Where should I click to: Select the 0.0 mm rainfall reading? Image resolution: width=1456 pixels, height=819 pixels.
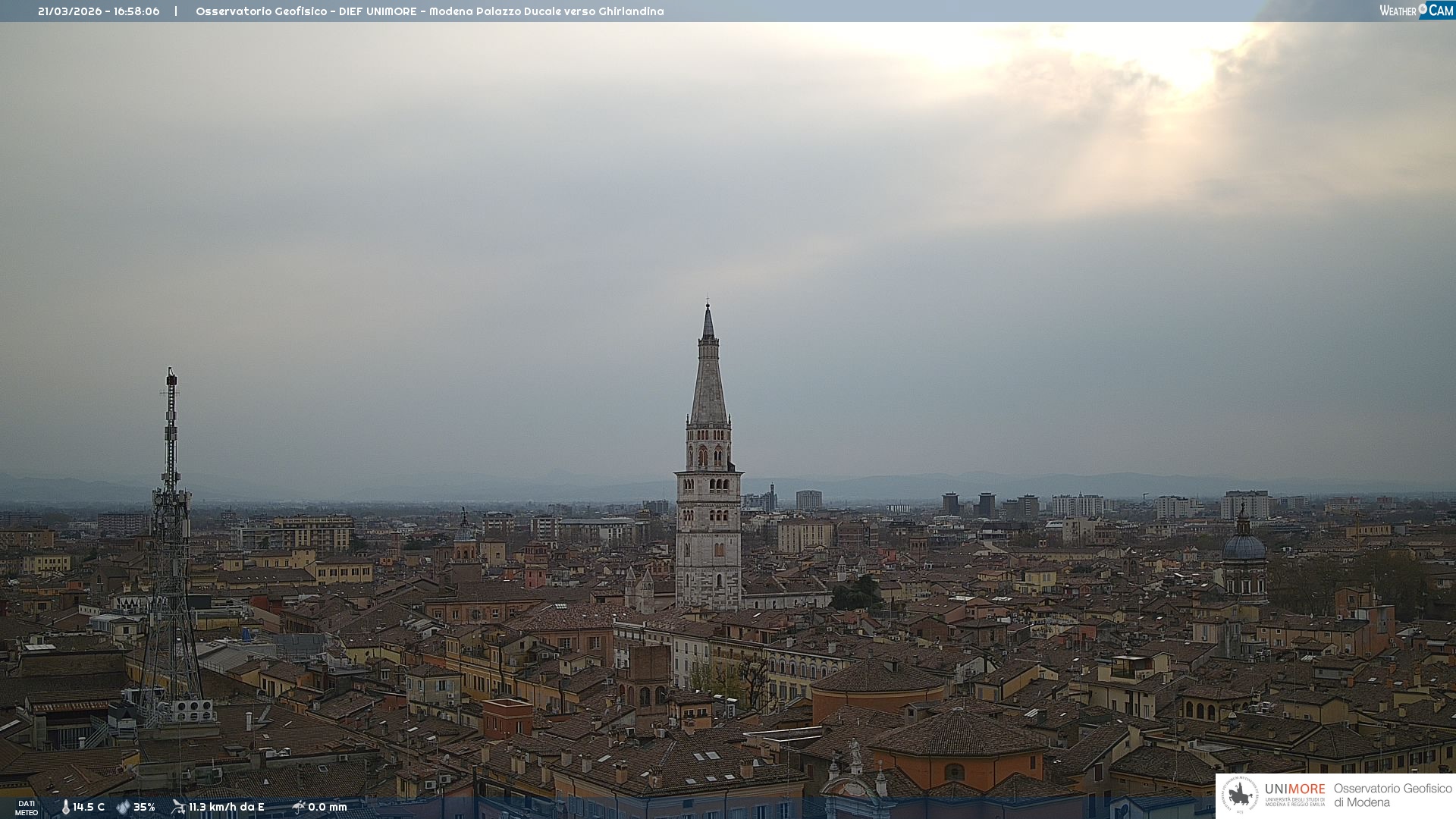[327, 807]
